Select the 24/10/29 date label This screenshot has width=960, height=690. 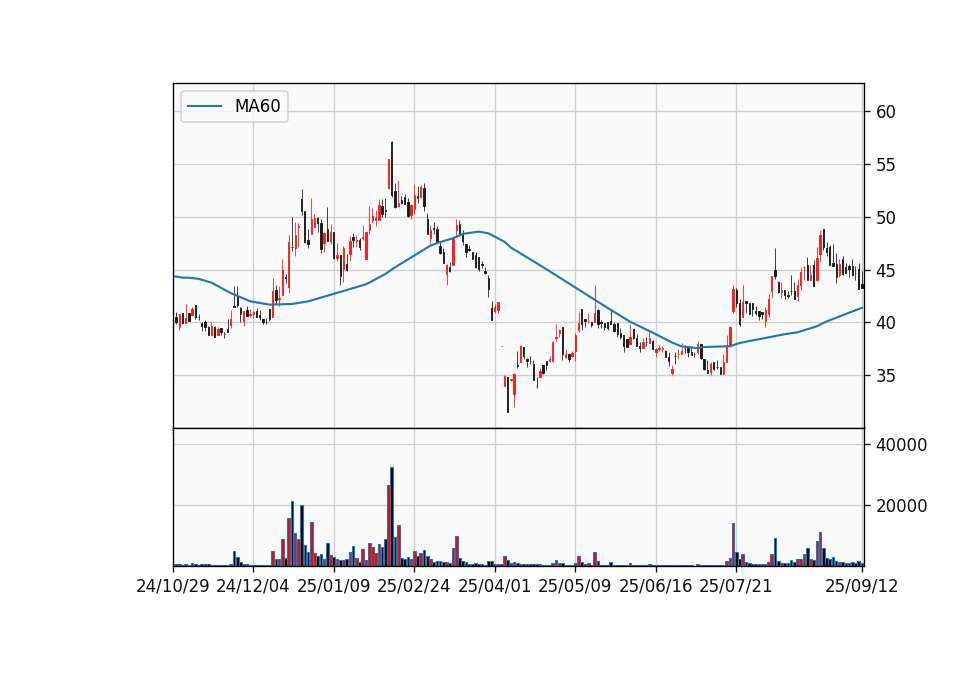tap(173, 586)
